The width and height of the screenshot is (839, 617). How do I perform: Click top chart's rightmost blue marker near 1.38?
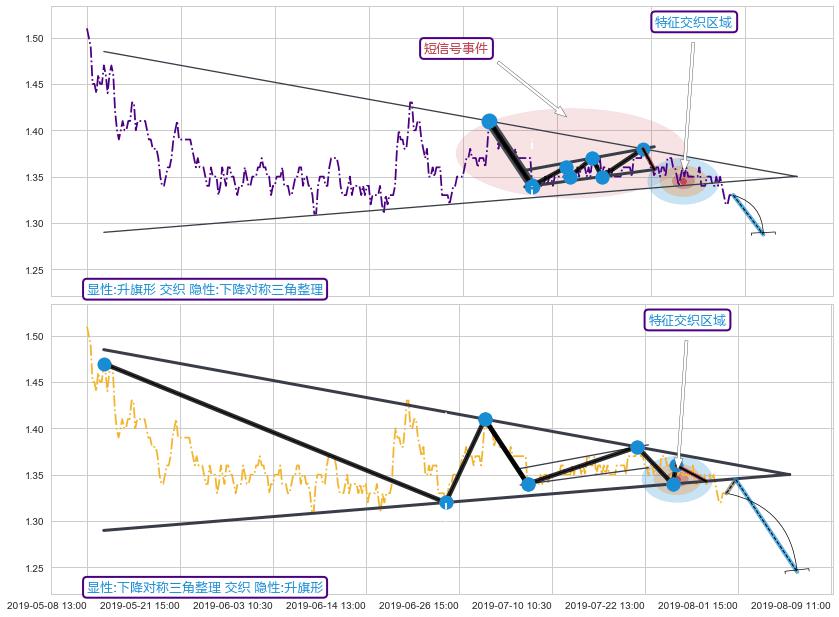(644, 149)
